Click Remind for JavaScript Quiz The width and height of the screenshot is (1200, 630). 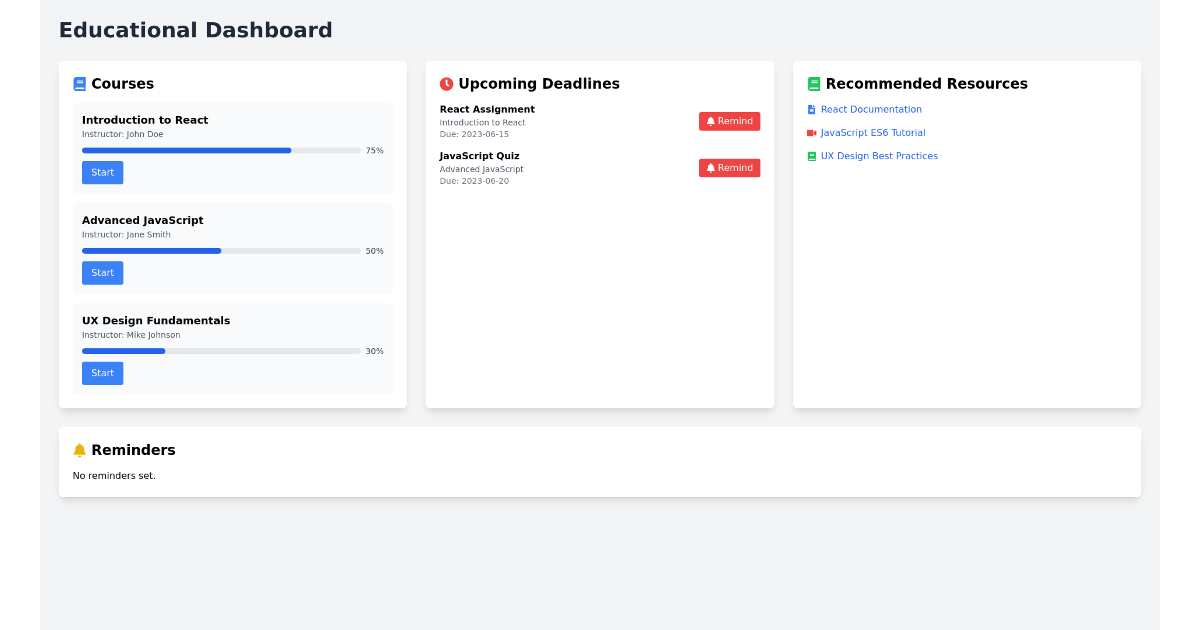tap(729, 167)
